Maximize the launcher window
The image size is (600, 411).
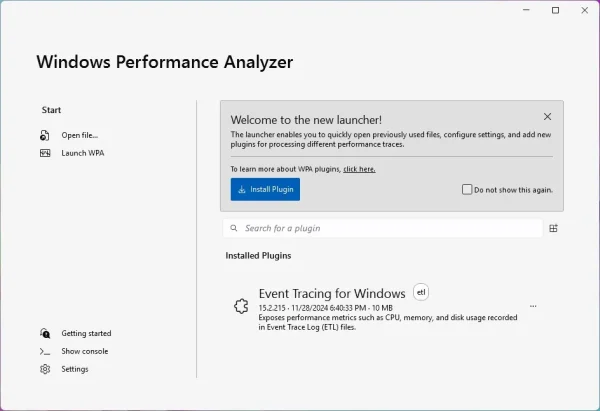(x=556, y=10)
